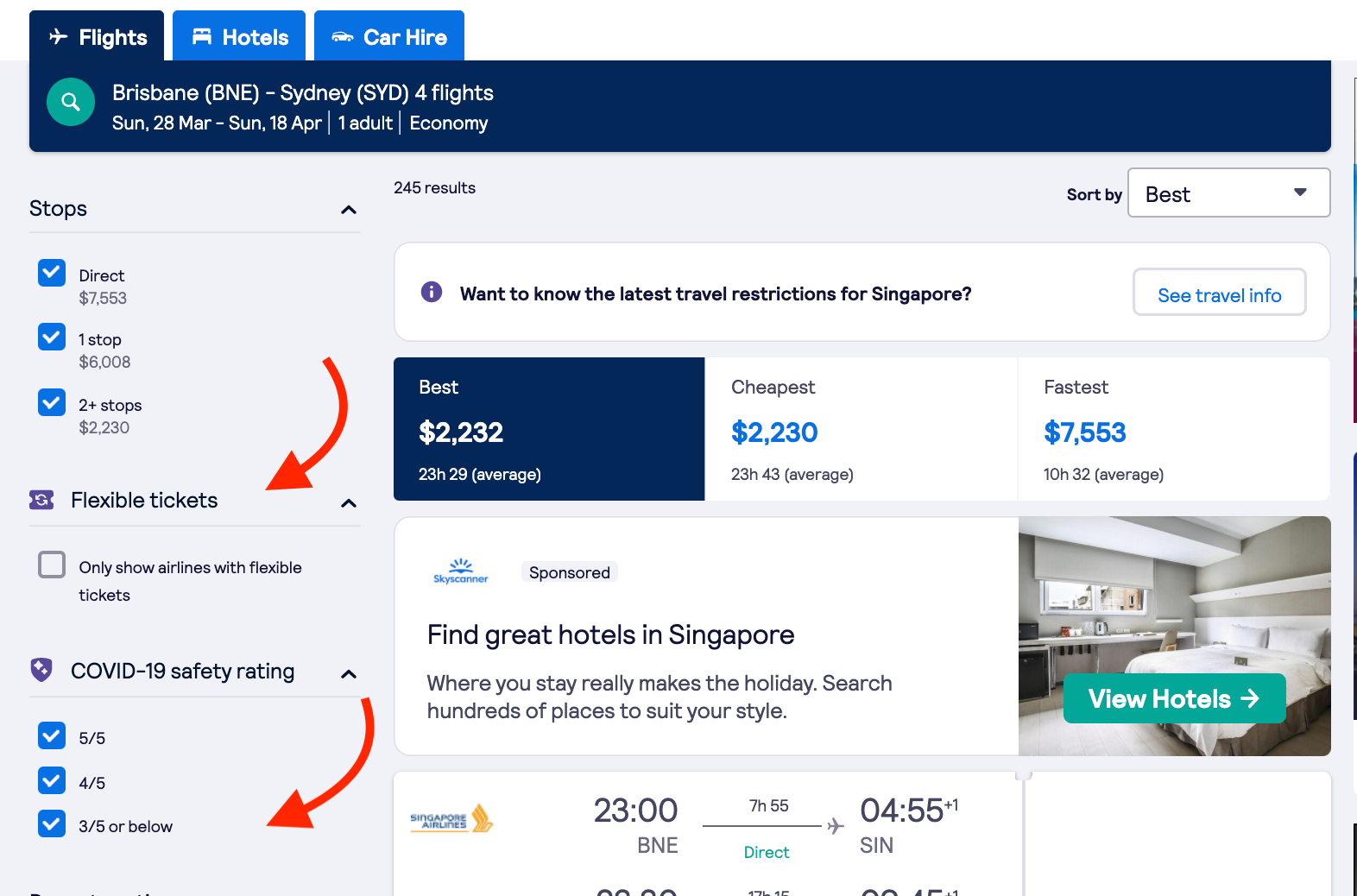Click the Singapore Airlines logo
Screen dimensions: 1357x896
coord(451,819)
